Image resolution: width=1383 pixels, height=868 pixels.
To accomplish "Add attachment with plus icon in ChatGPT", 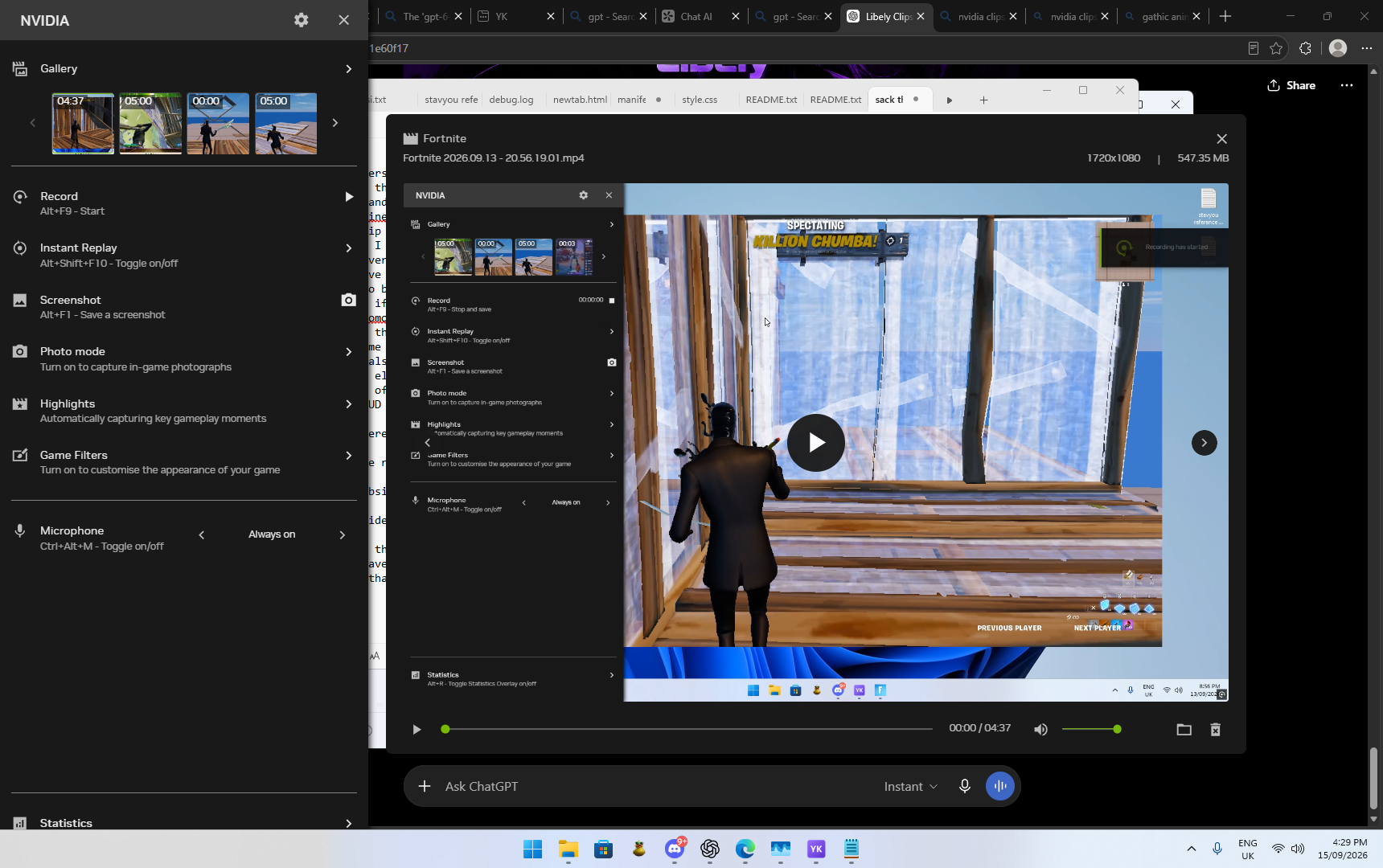I will coord(425,786).
